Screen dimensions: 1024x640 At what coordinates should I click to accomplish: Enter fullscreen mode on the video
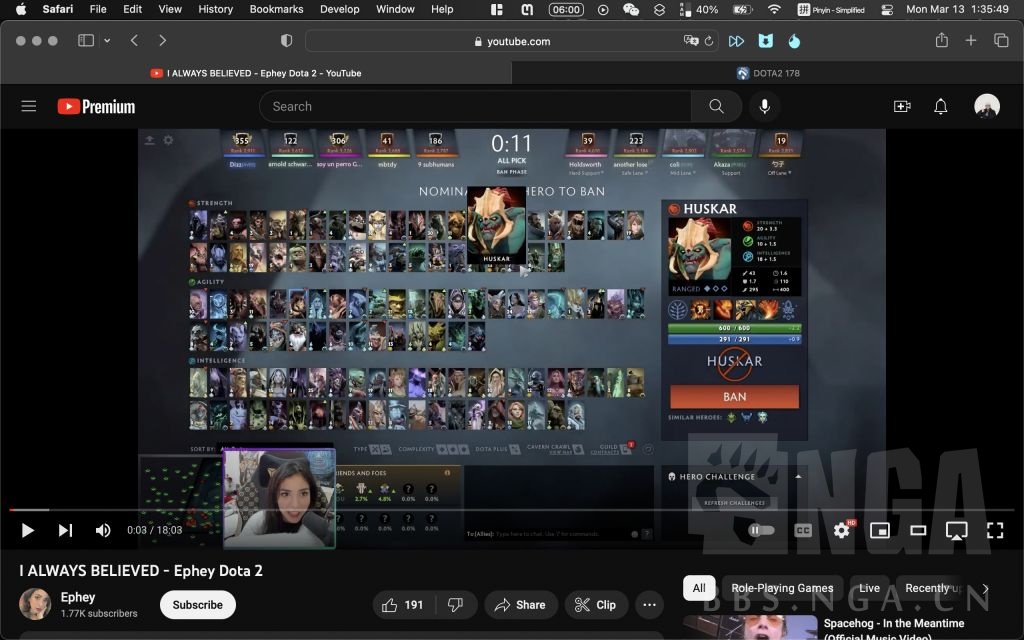coord(995,530)
